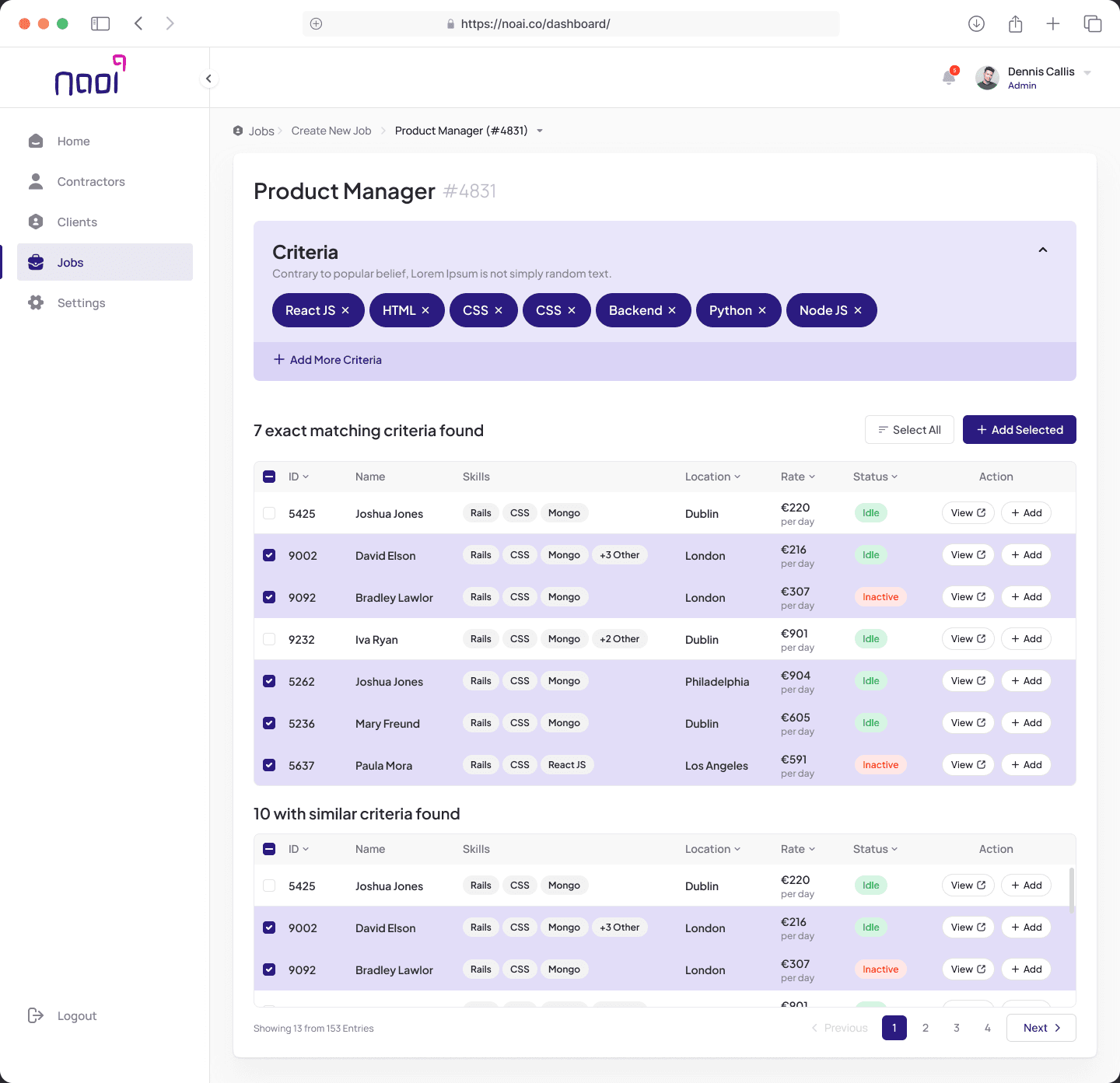1120x1083 pixels.
Task: Sort exact matching table by Status
Action: tap(875, 477)
